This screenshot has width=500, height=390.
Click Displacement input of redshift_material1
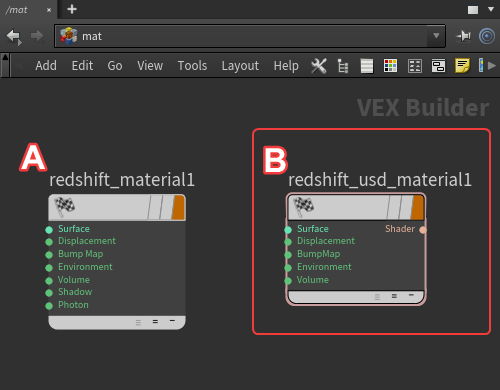click(49, 242)
